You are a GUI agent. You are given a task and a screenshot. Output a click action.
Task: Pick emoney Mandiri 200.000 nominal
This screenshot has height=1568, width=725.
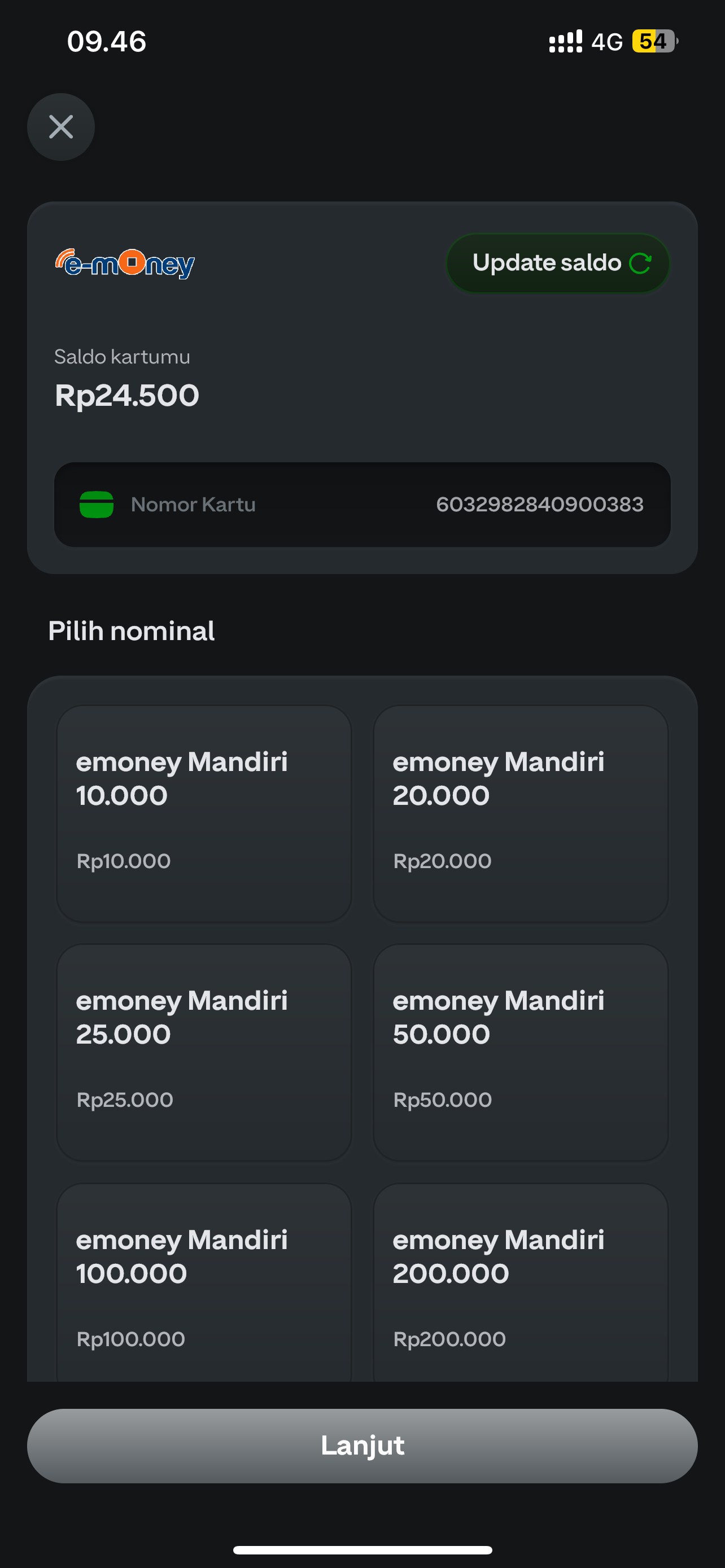521,1284
